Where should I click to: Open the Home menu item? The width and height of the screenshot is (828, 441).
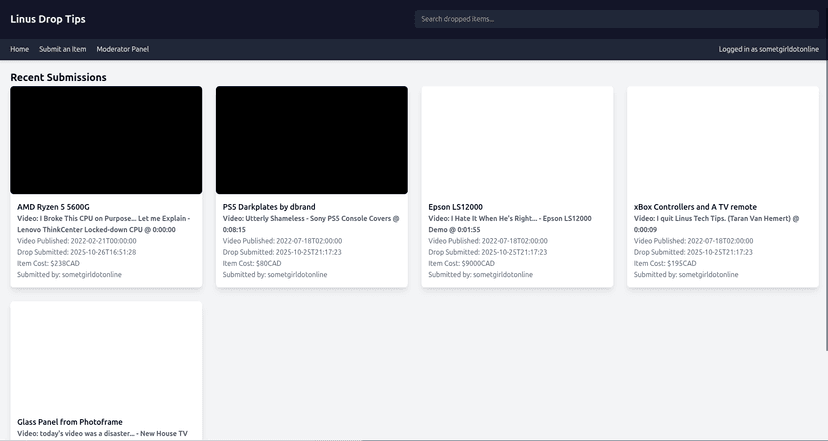pyautogui.click(x=19, y=49)
